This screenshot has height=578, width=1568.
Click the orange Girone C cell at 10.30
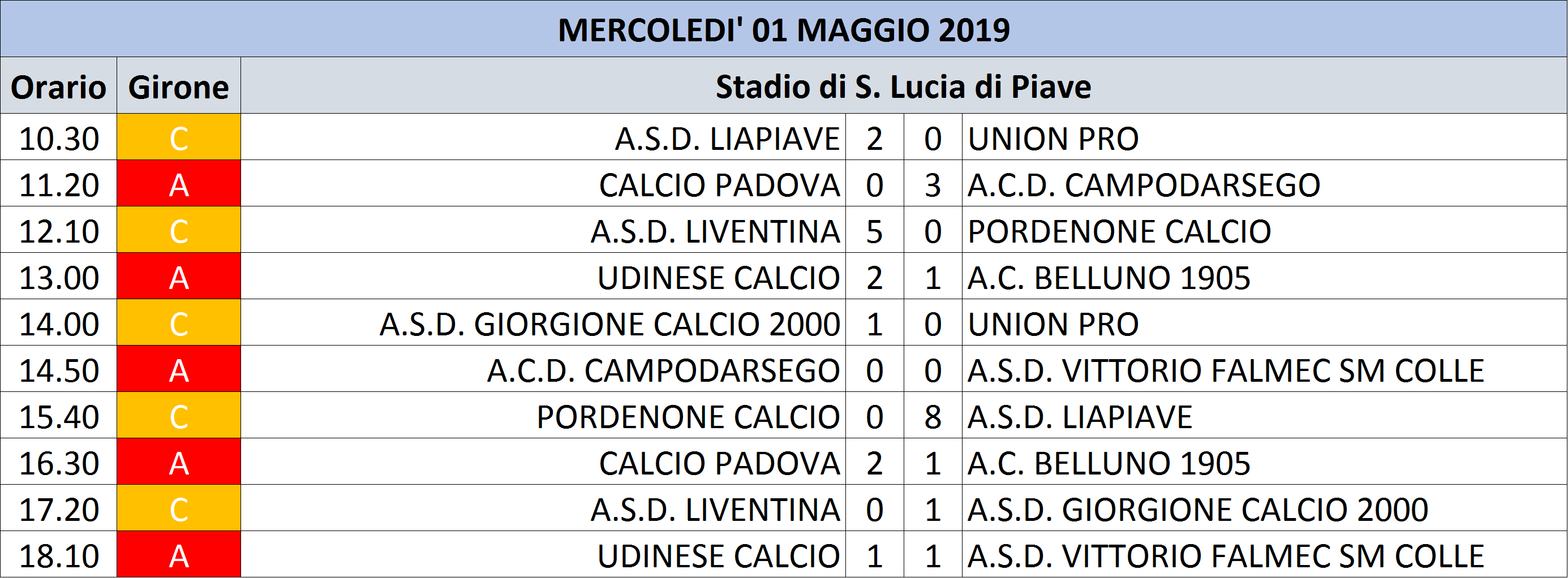(178, 137)
